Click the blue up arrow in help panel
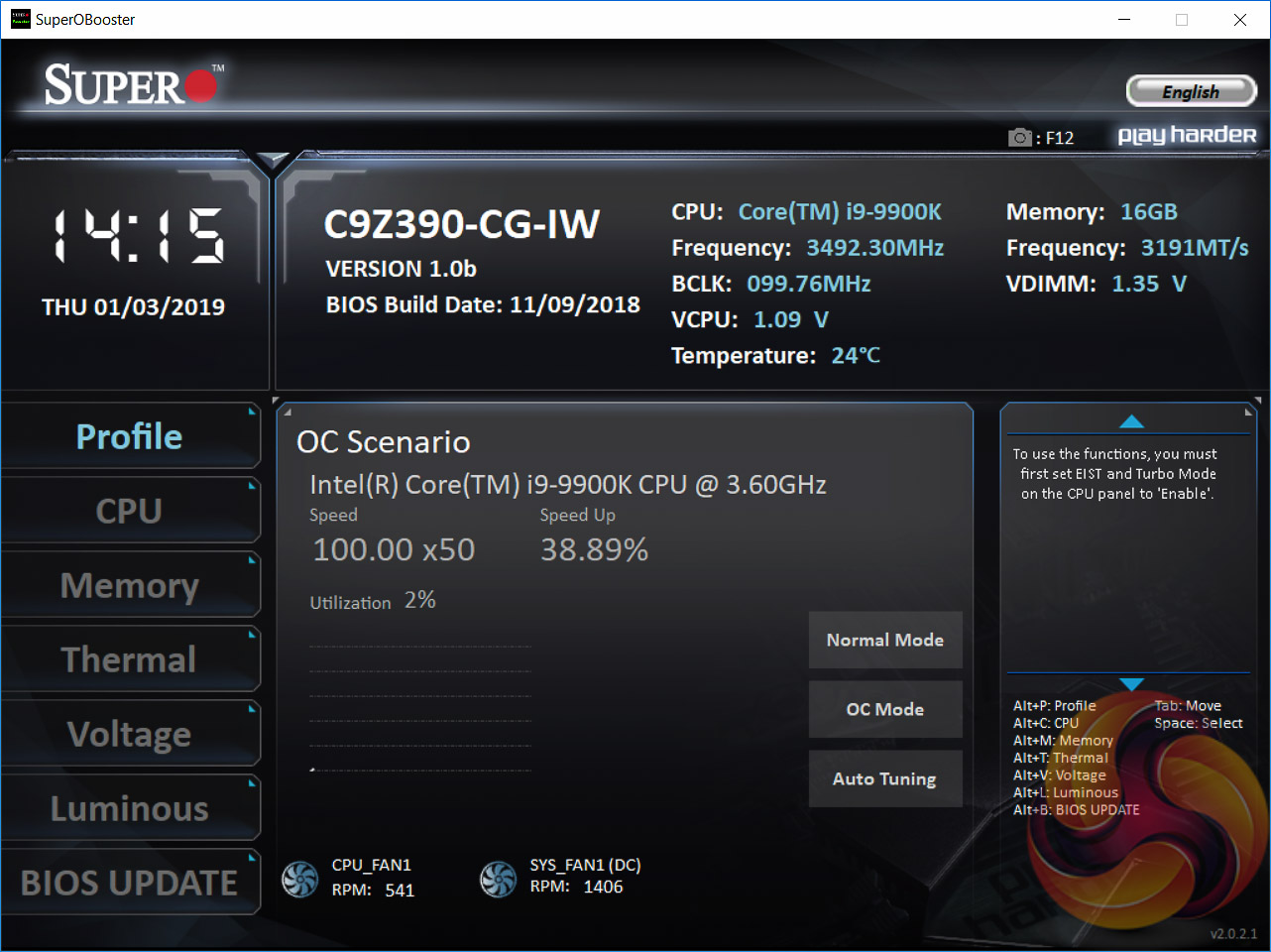 [1131, 421]
